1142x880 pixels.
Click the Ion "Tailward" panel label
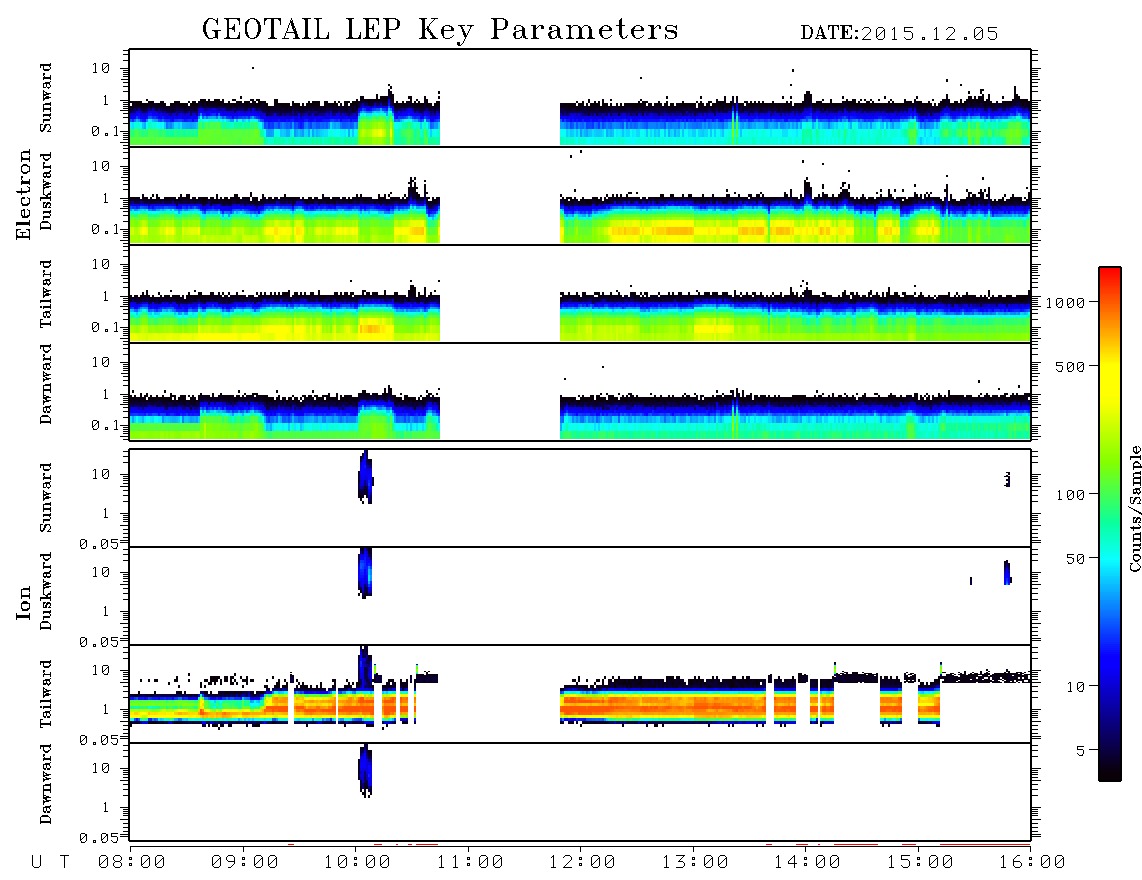[46, 694]
